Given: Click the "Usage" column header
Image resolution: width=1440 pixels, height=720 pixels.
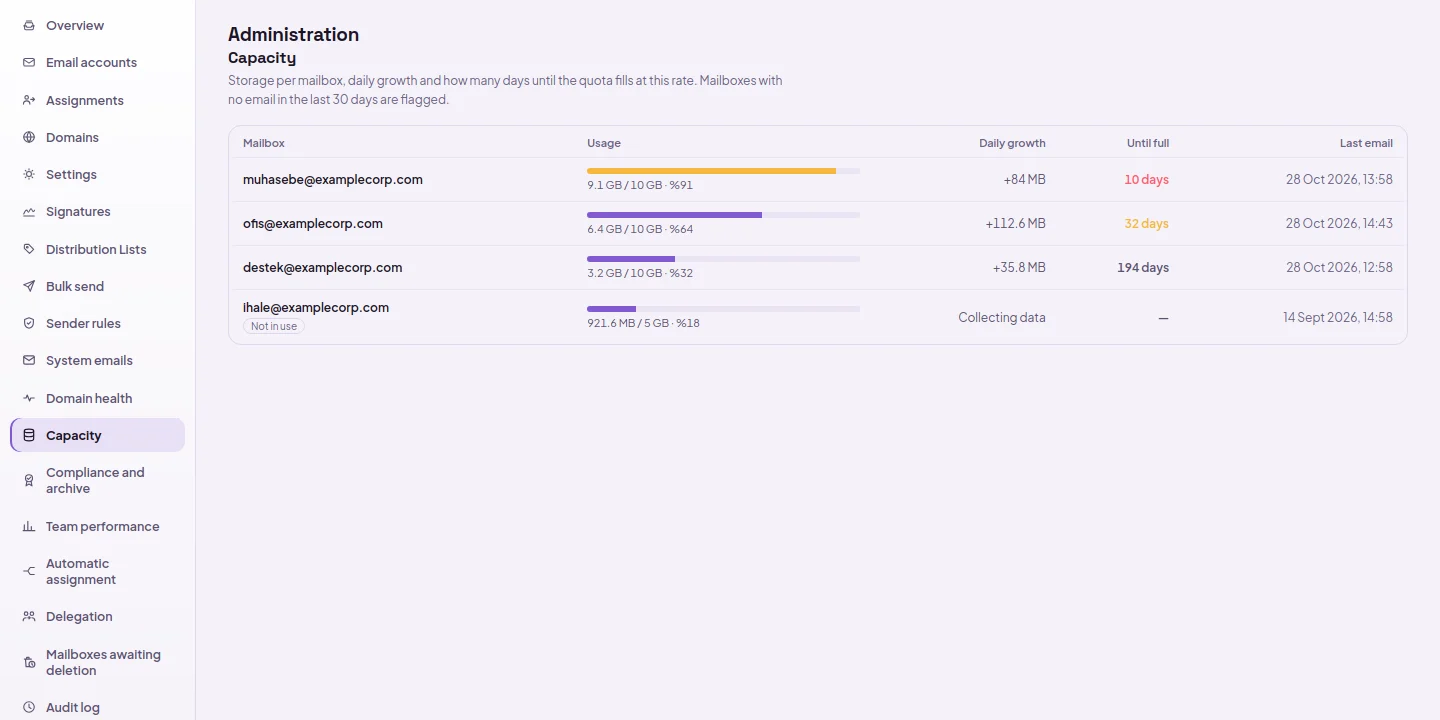Looking at the screenshot, I should pyautogui.click(x=604, y=143).
